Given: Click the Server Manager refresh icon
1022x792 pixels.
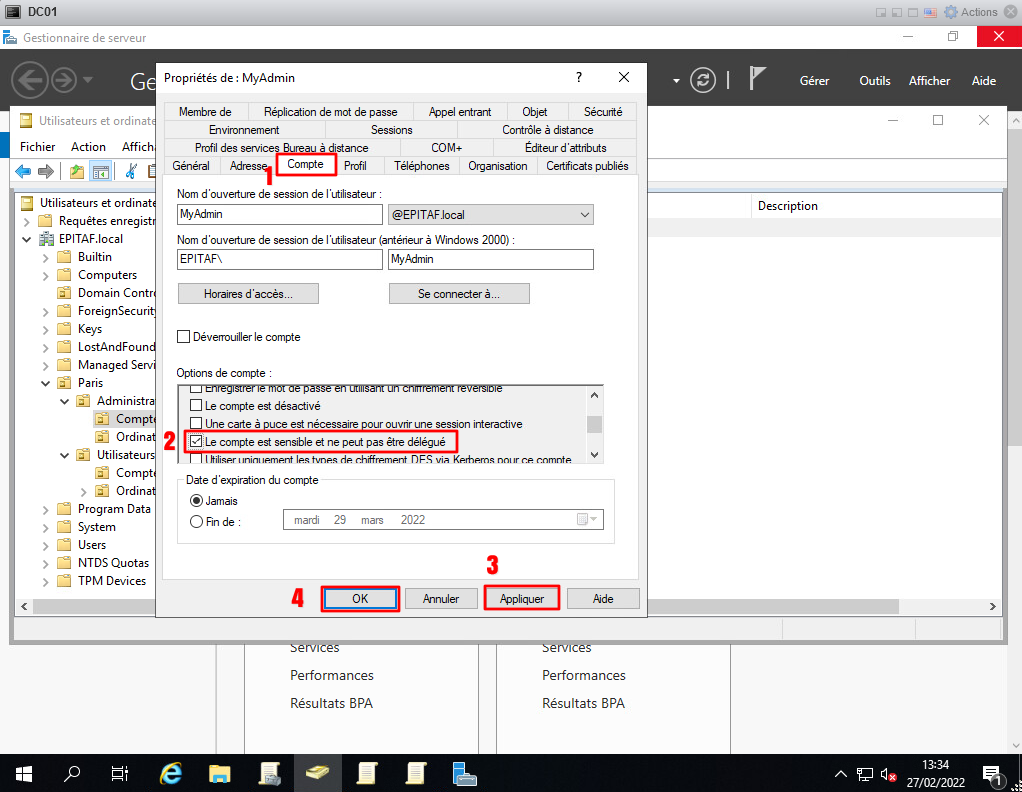Looking at the screenshot, I should pyautogui.click(x=705, y=81).
